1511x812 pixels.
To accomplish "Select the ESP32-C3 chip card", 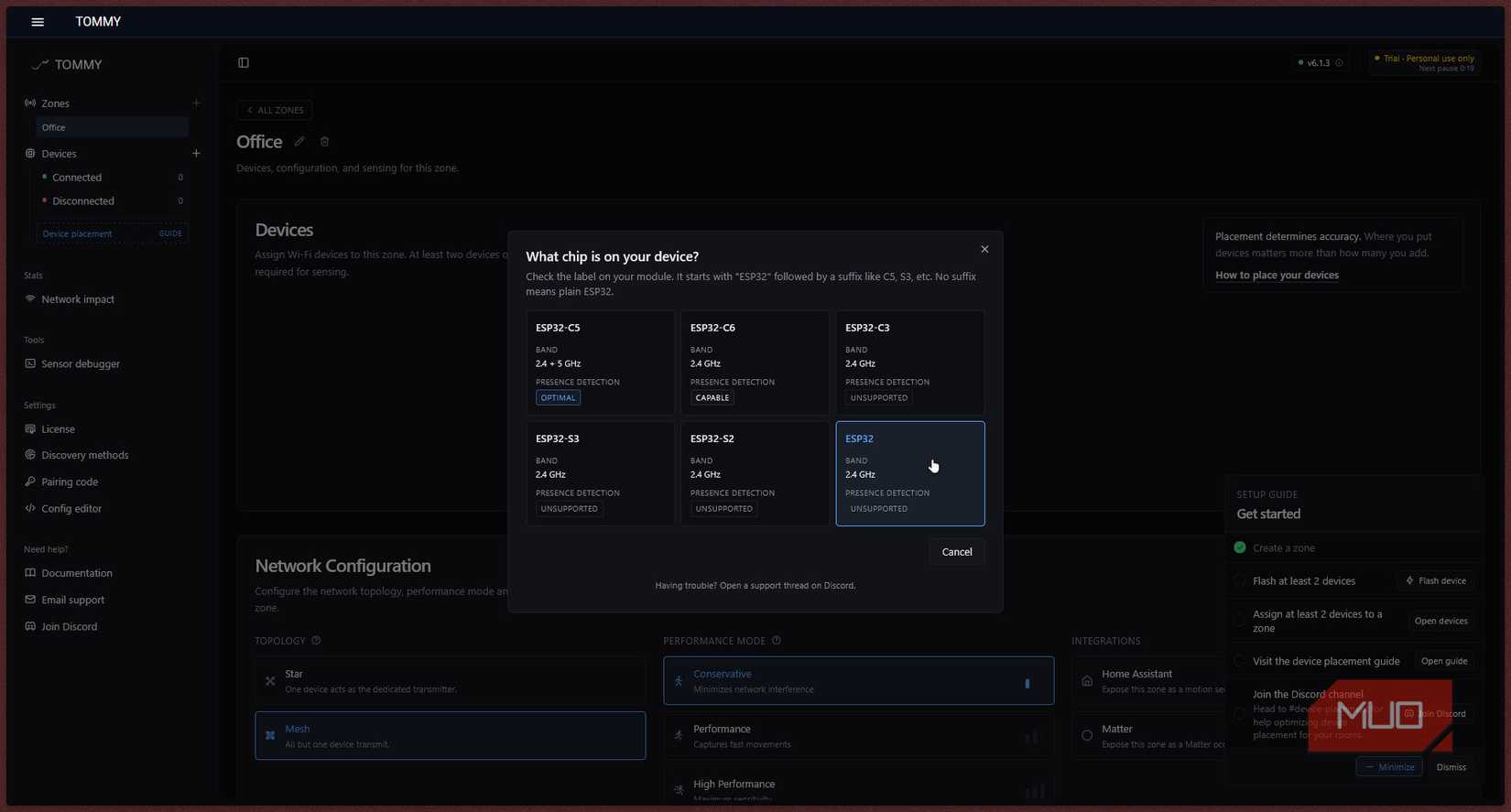I will tap(910, 363).
